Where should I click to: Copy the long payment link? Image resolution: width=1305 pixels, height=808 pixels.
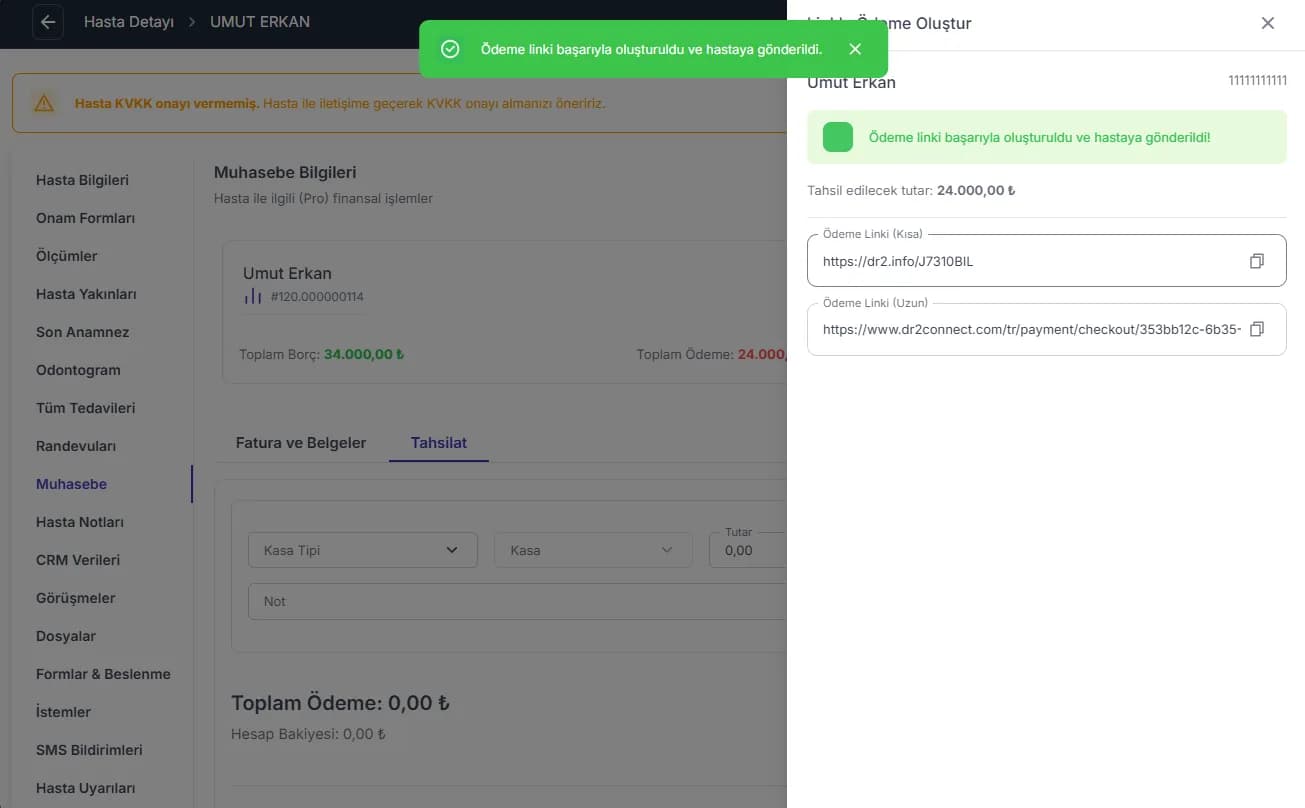[x=1257, y=329]
